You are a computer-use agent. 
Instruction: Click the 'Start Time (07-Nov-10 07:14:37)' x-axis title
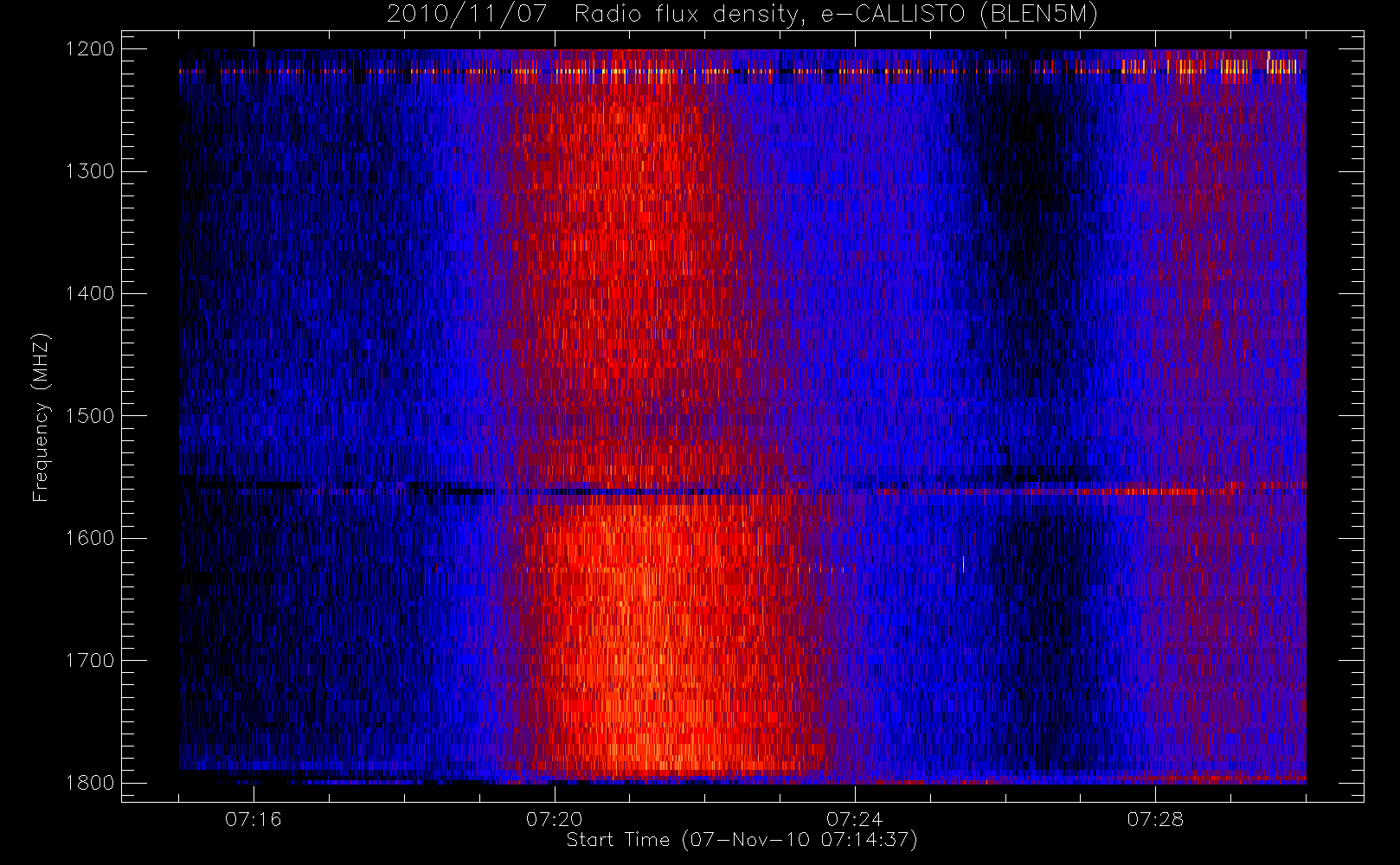(x=742, y=840)
